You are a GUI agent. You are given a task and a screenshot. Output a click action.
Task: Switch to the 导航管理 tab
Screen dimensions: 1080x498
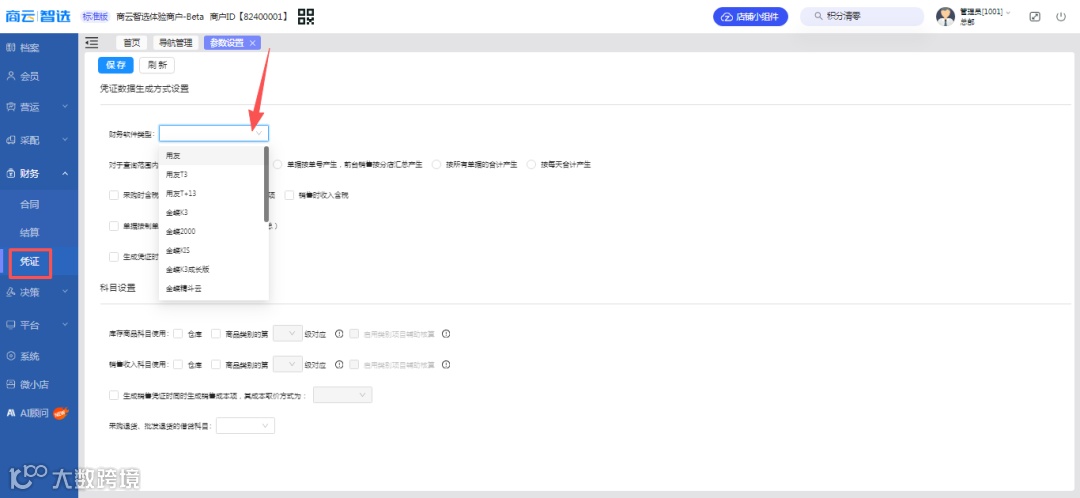pos(176,43)
